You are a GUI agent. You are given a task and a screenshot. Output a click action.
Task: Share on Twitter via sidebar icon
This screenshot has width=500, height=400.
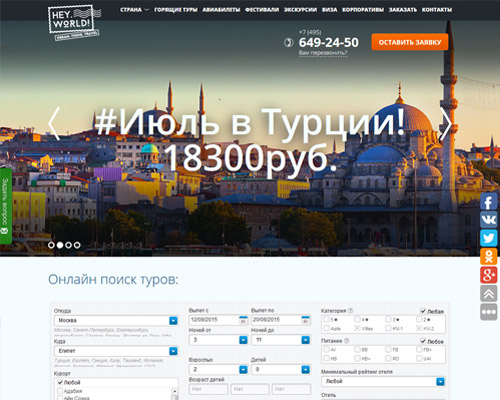point(489,238)
